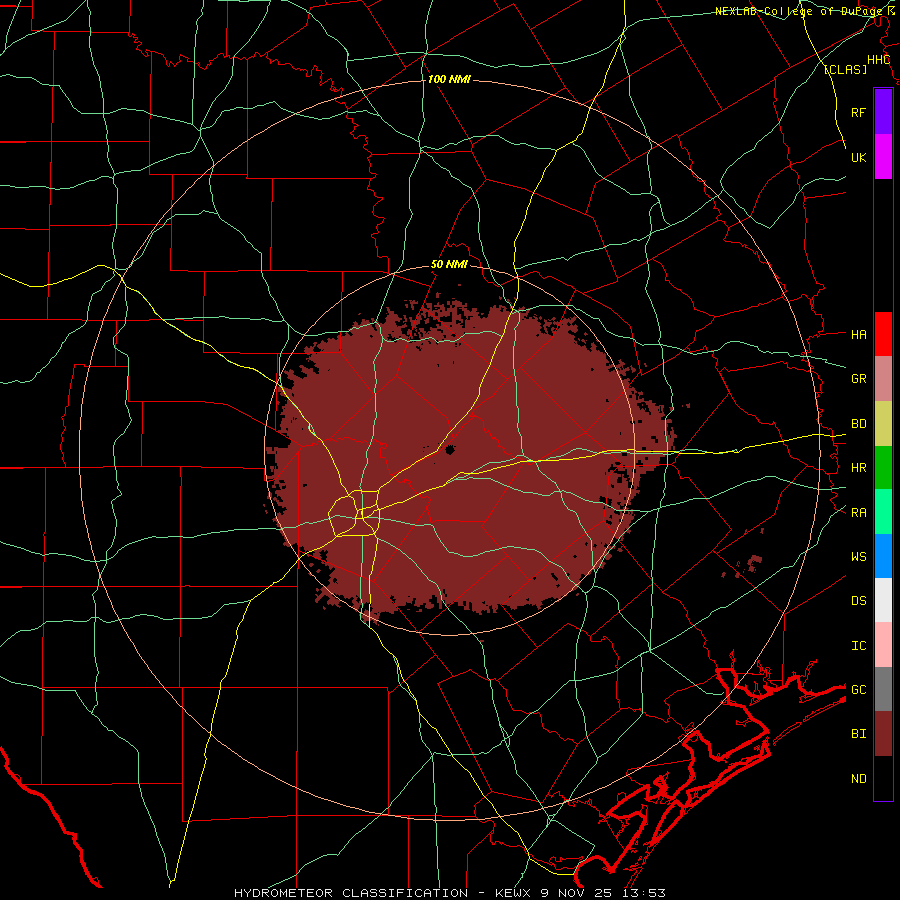Click the BI dark red legend swatch
The image size is (900, 900).
[x=883, y=734]
